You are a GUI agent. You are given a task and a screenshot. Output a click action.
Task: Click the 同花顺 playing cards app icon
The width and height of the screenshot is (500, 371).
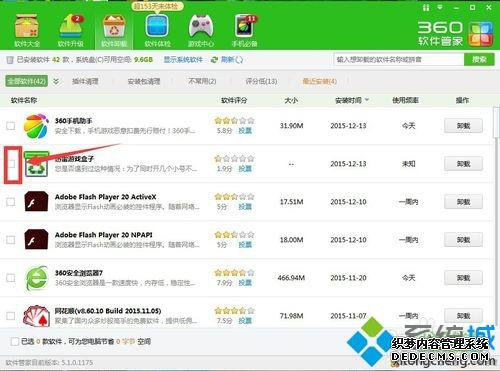pyautogui.click(x=36, y=316)
